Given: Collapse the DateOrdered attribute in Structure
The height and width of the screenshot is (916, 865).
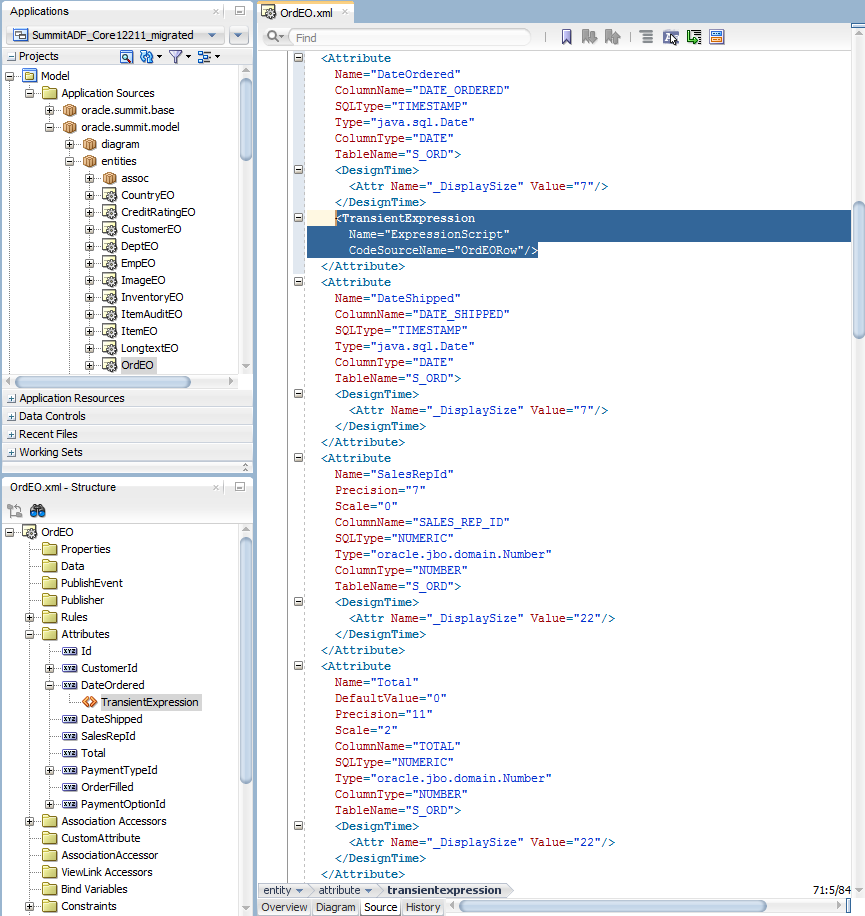Looking at the screenshot, I should [50, 685].
